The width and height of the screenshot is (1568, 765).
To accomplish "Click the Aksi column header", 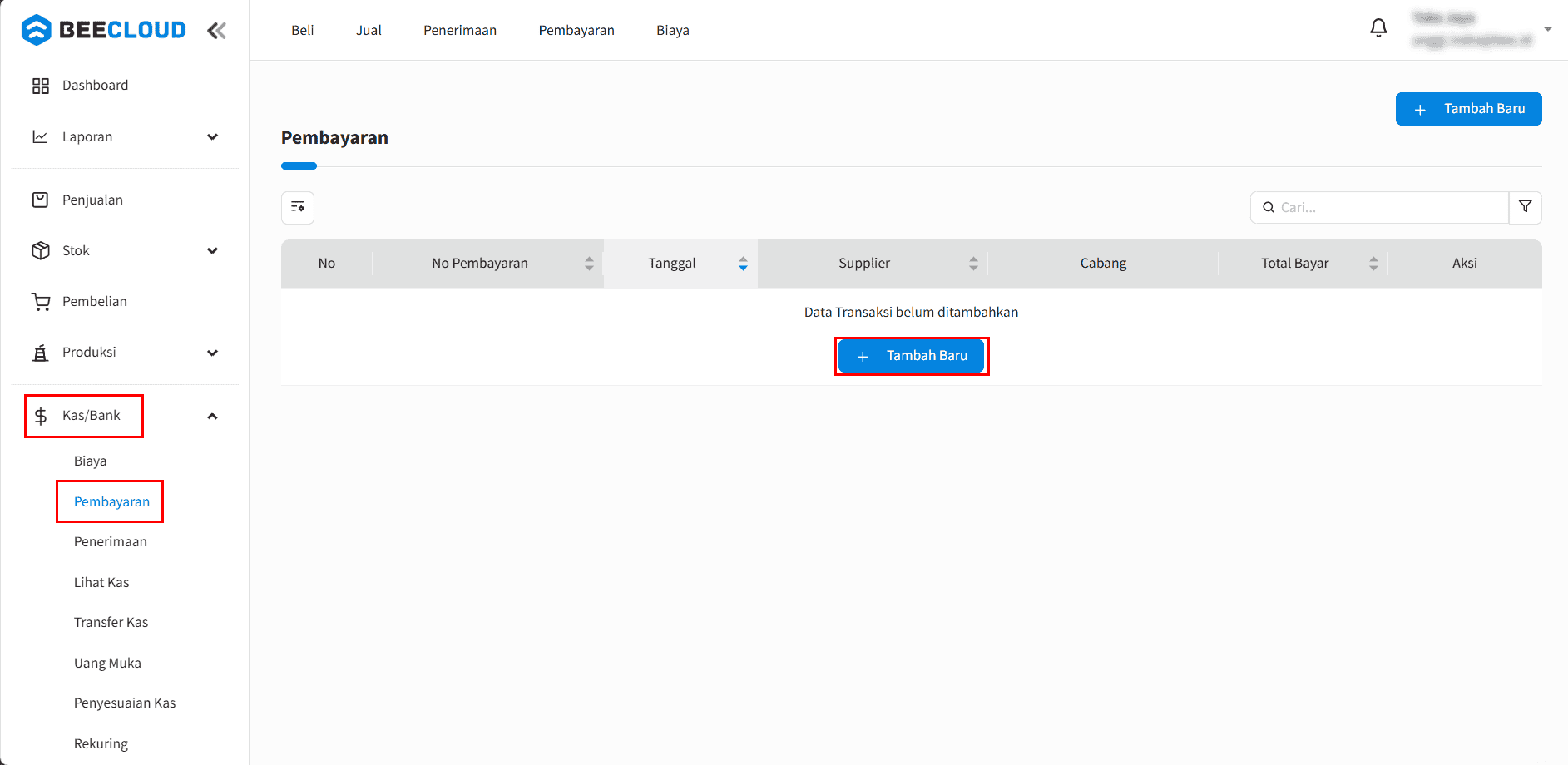I will click(1465, 263).
